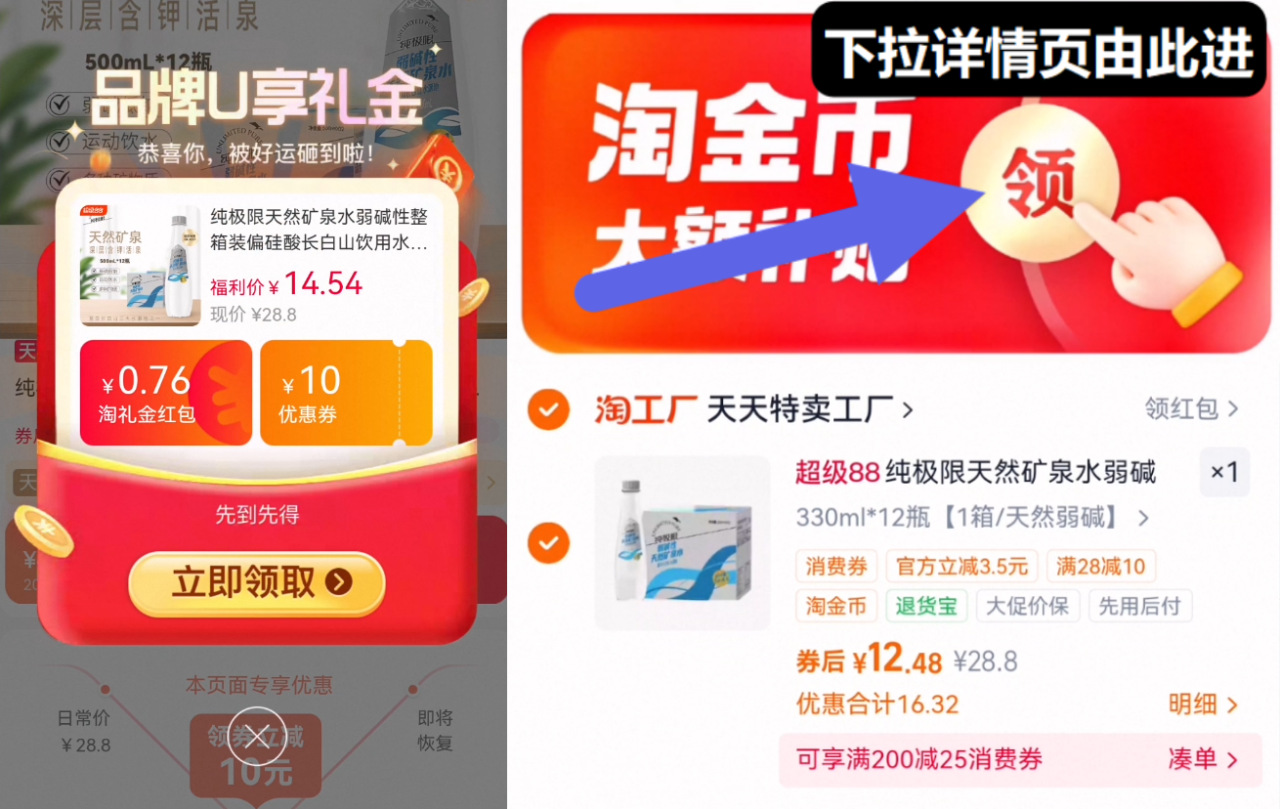Toggle the mineral water item checkbox
The width and height of the screenshot is (1280, 809).
click(x=548, y=543)
